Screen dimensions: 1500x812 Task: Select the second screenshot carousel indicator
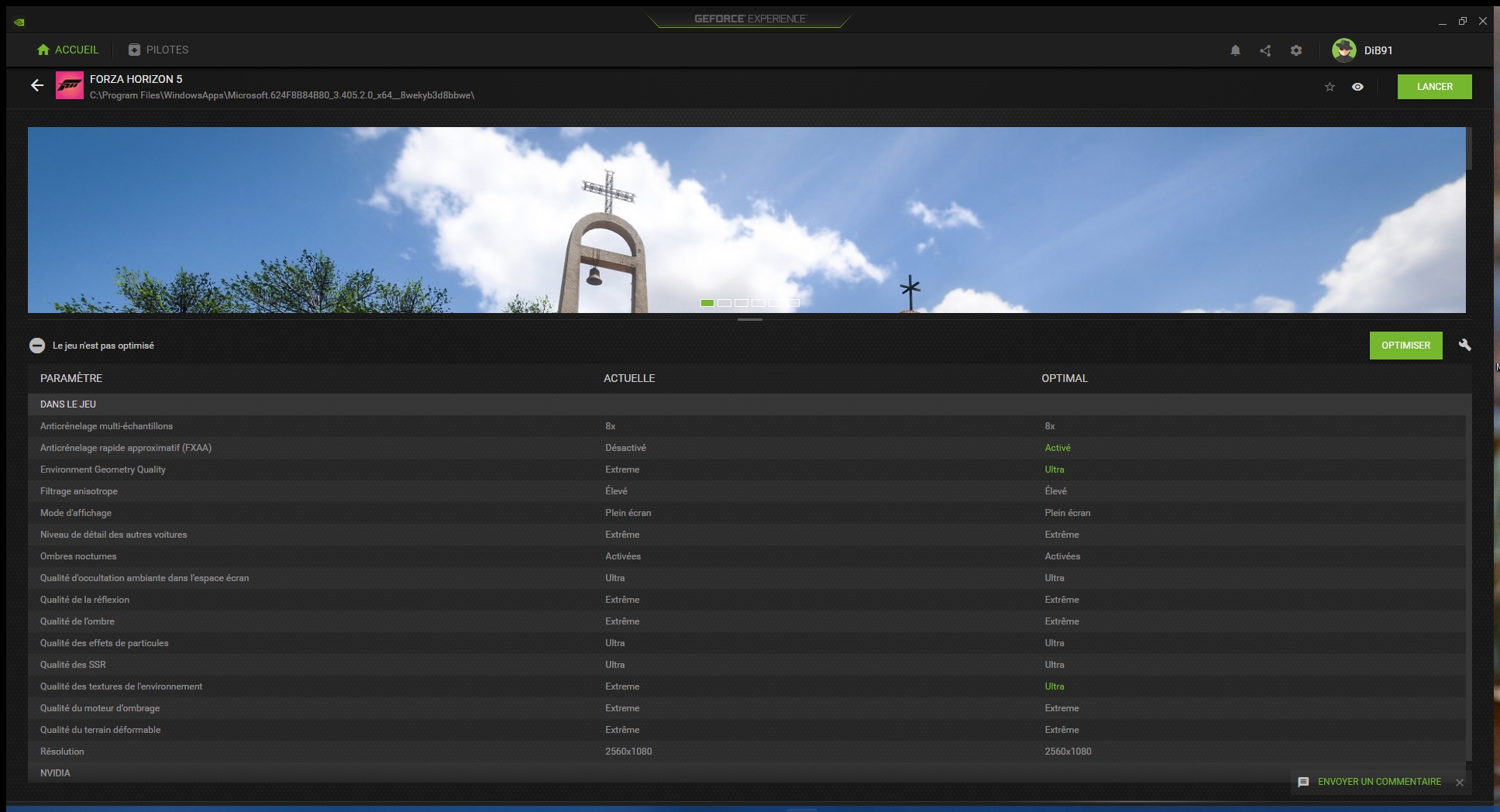click(x=724, y=303)
